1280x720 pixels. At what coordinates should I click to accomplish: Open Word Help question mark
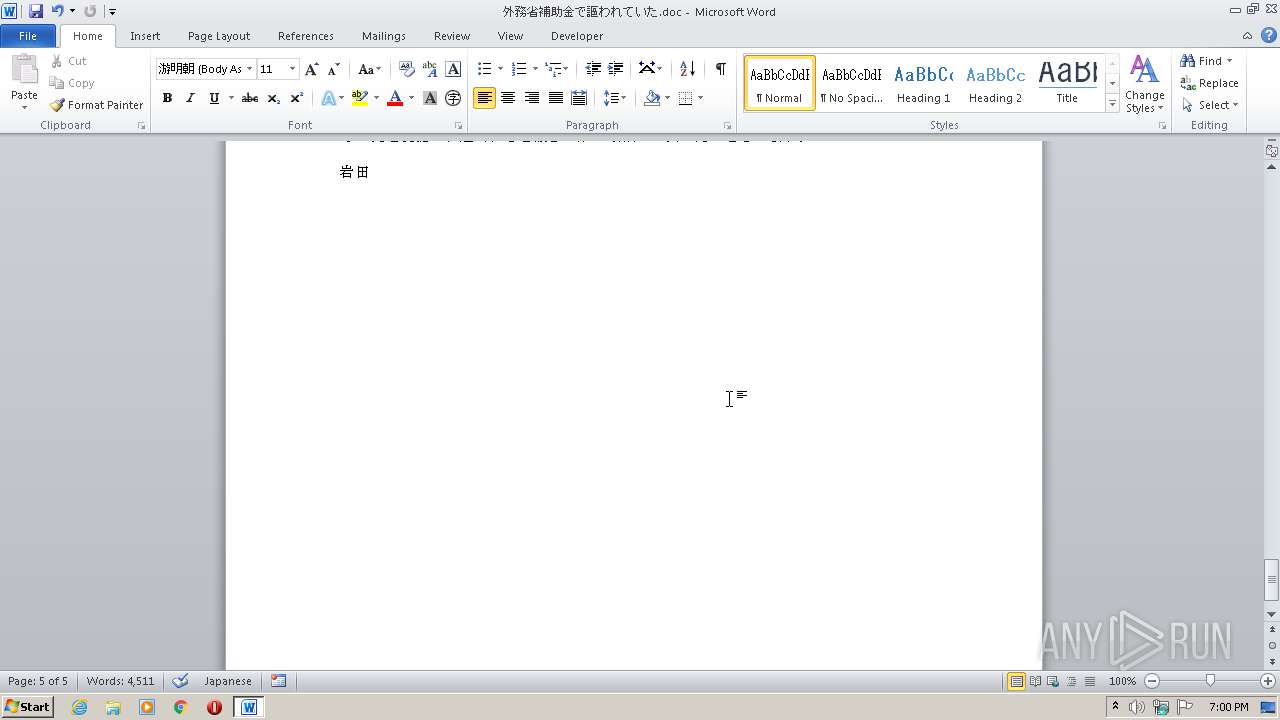point(1269,35)
